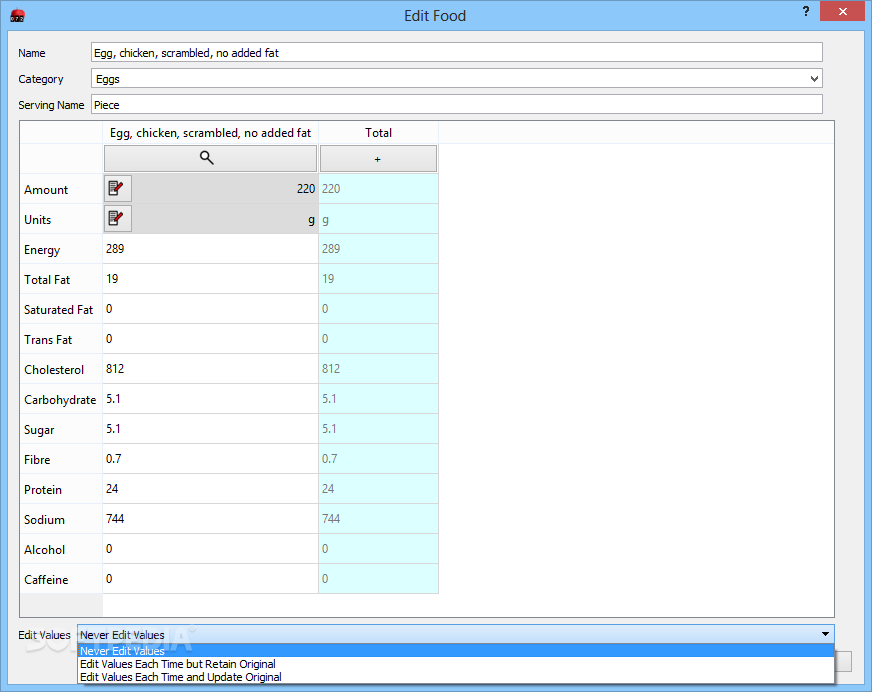Click the Total Fat value cell 19
Screen dimensions: 872x692
tap(210, 279)
